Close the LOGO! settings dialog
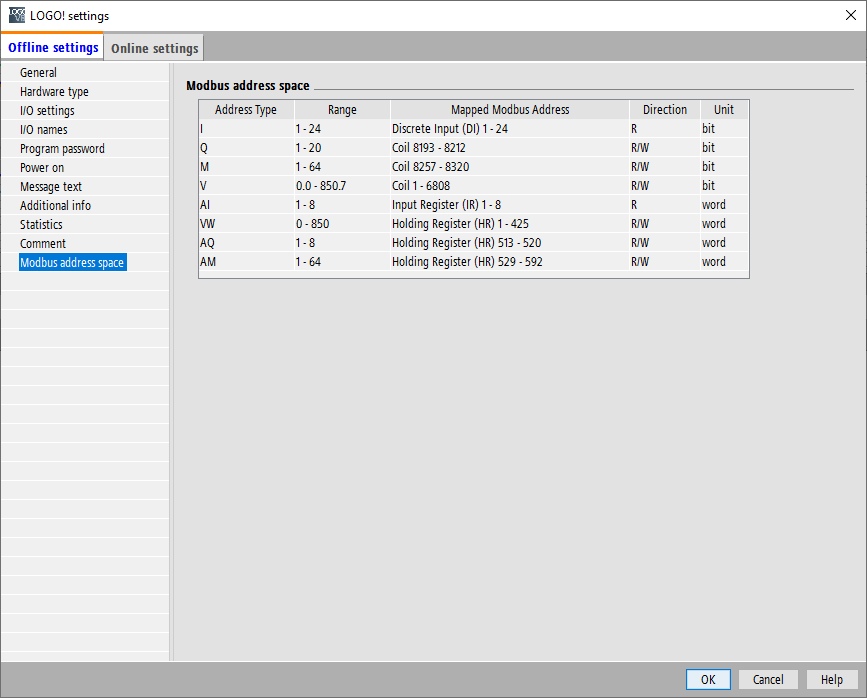This screenshot has height=698, width=867. tap(850, 15)
